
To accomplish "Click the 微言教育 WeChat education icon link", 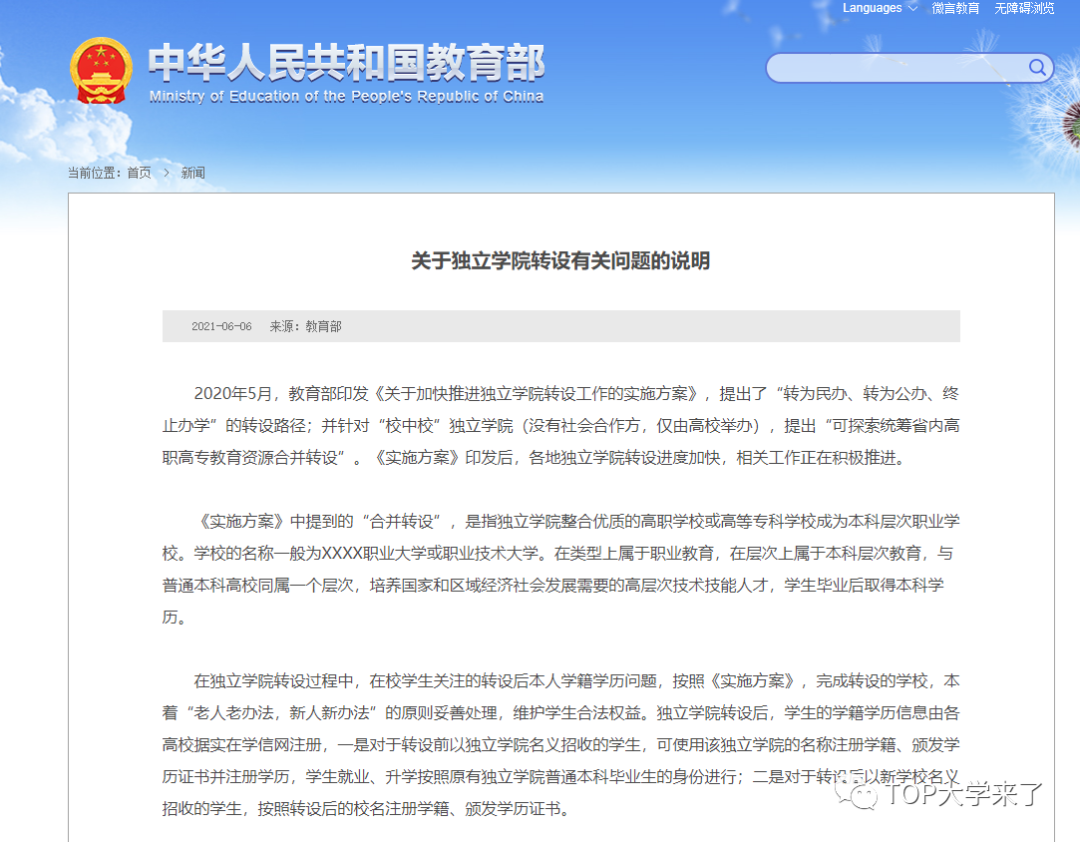I will (956, 8).
